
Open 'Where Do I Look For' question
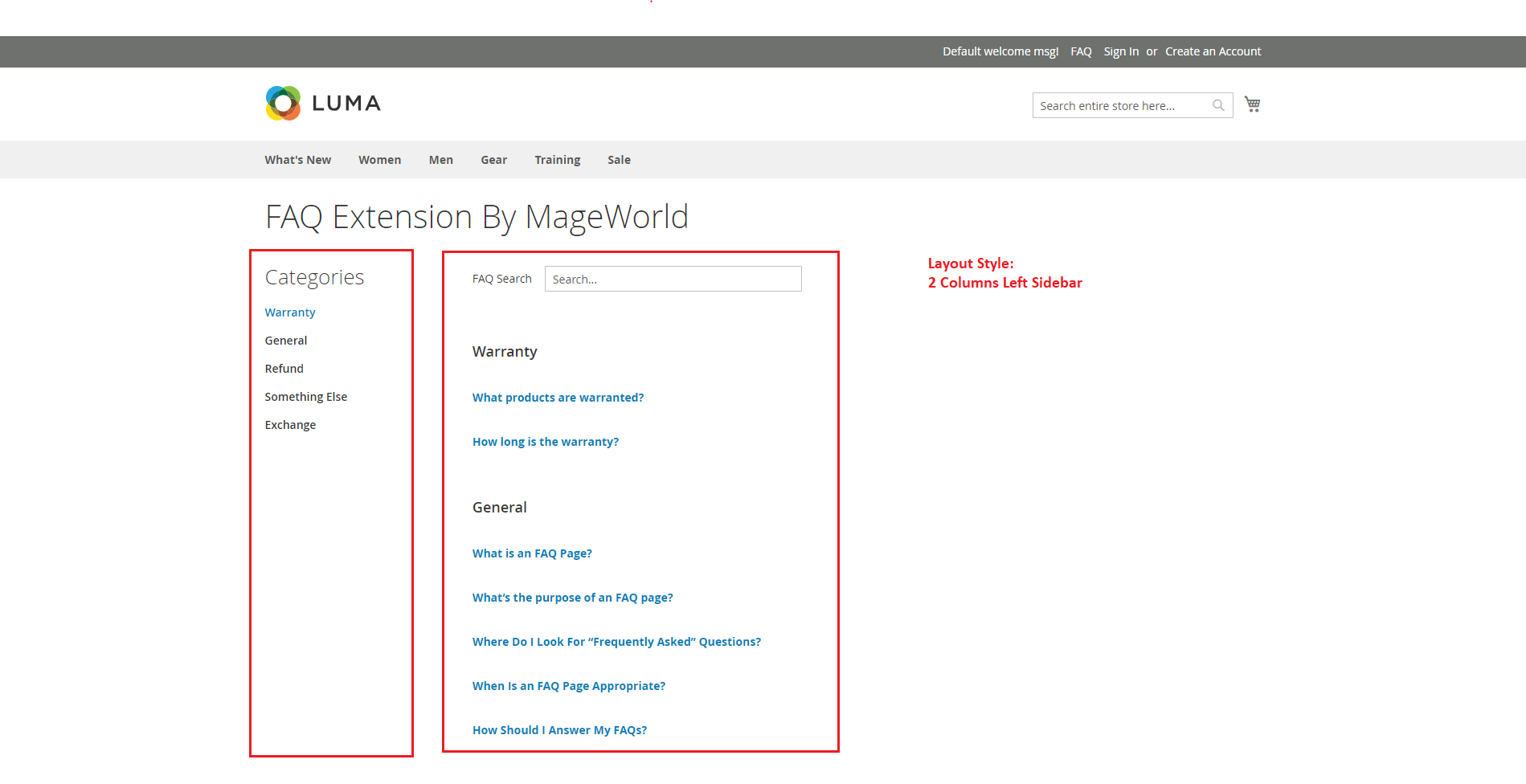(616, 642)
